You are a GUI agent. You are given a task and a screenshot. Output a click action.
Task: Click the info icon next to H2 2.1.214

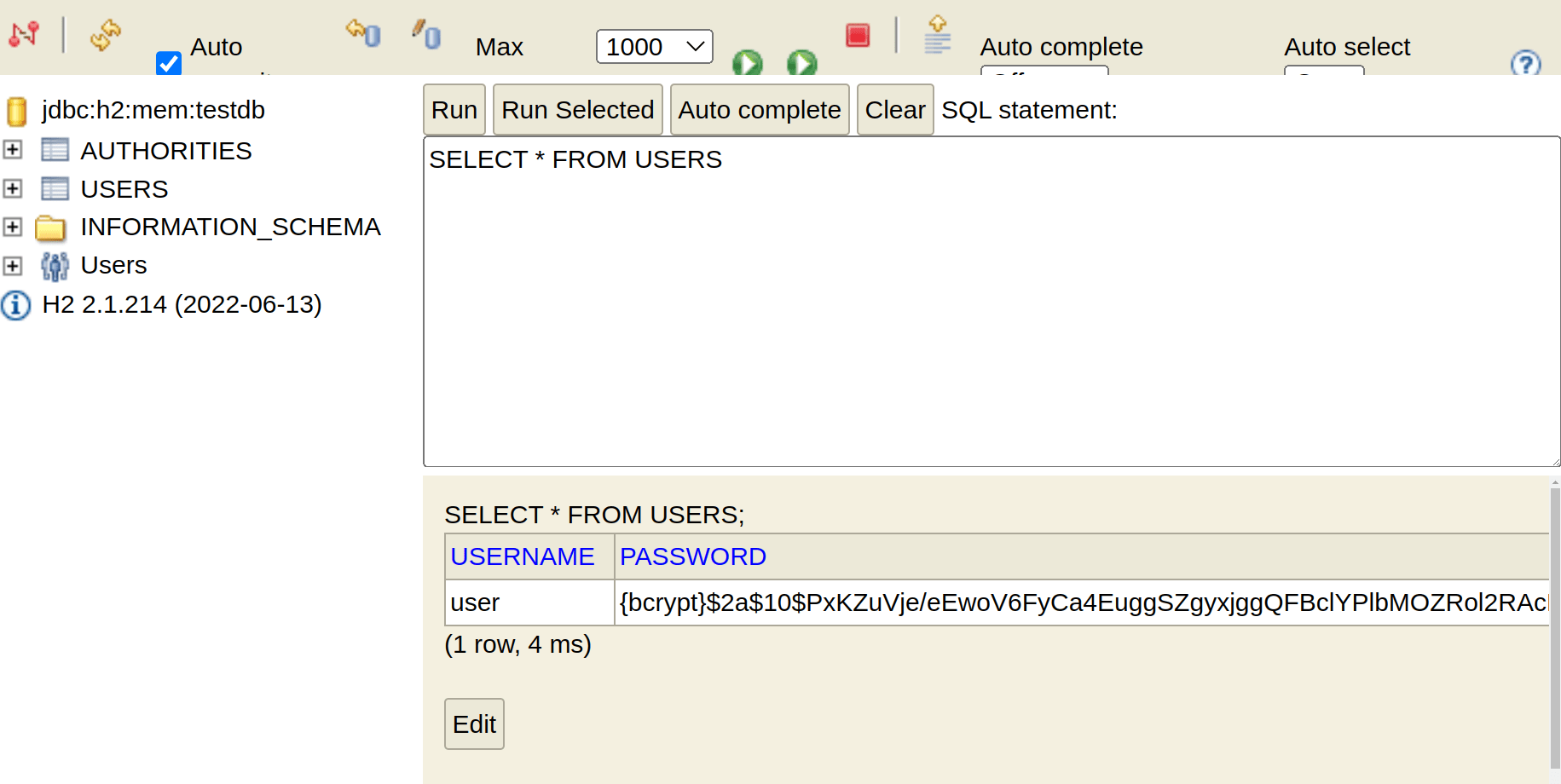coord(15,305)
